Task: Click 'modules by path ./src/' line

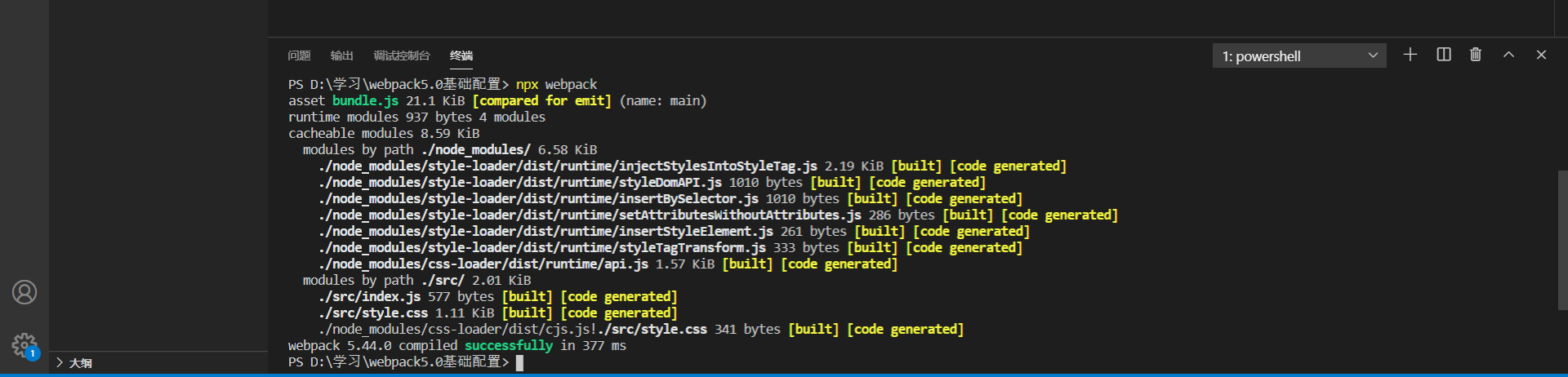Action: pos(416,281)
